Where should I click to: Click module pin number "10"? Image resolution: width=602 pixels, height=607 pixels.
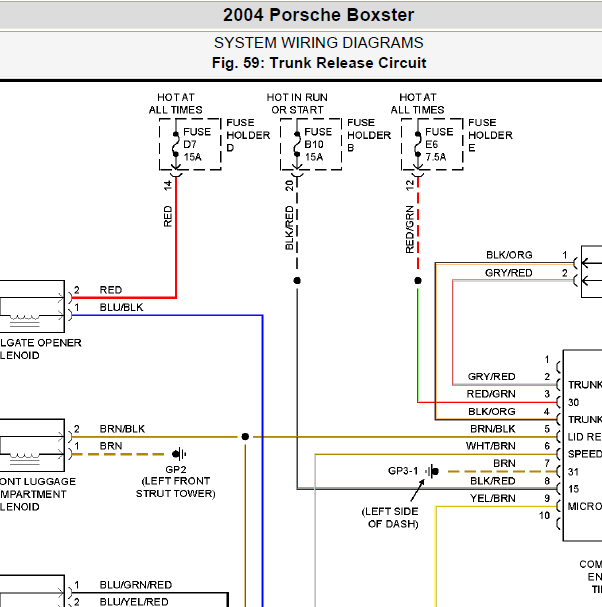(x=544, y=516)
